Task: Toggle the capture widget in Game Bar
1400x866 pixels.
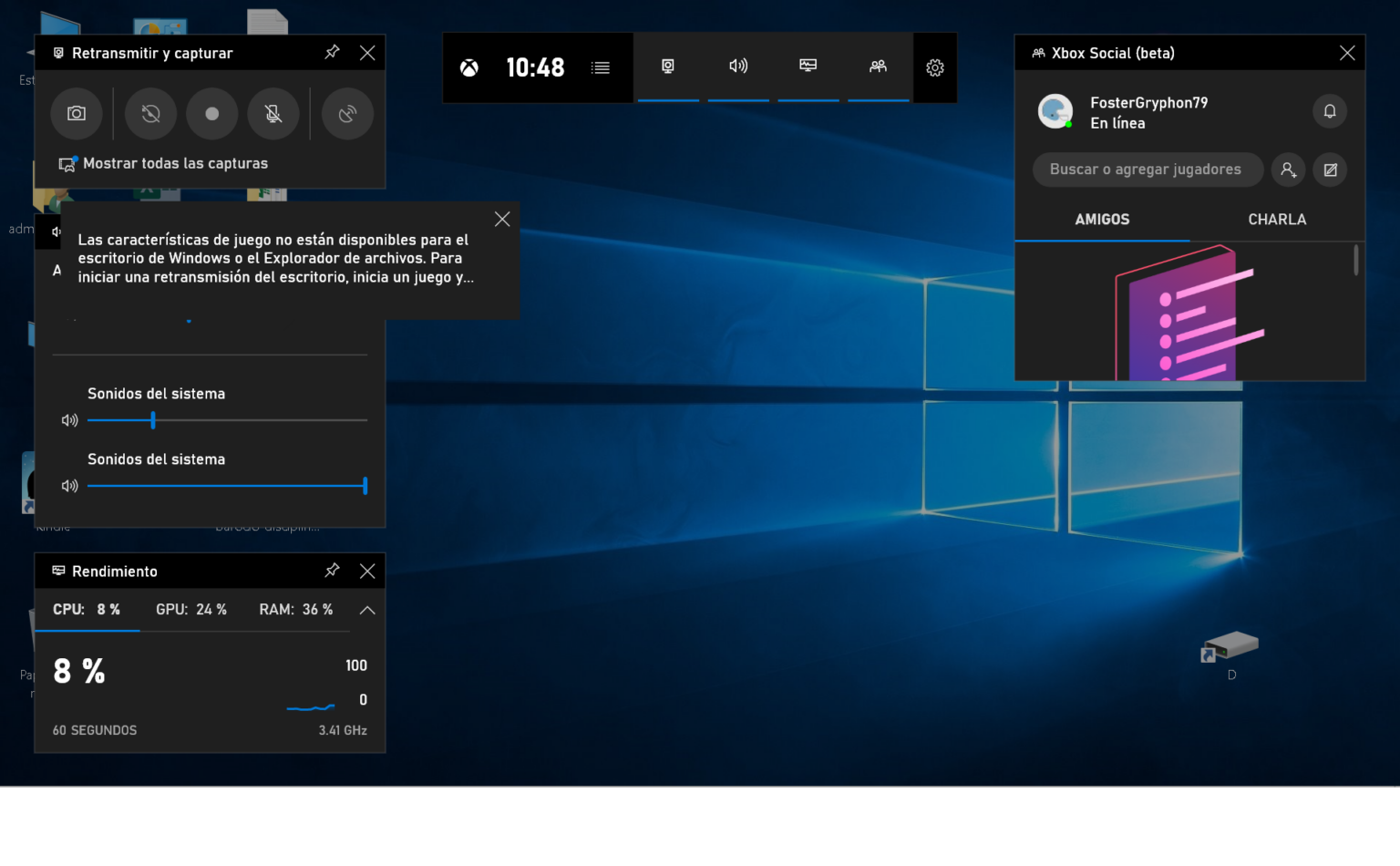Action: tap(668, 67)
